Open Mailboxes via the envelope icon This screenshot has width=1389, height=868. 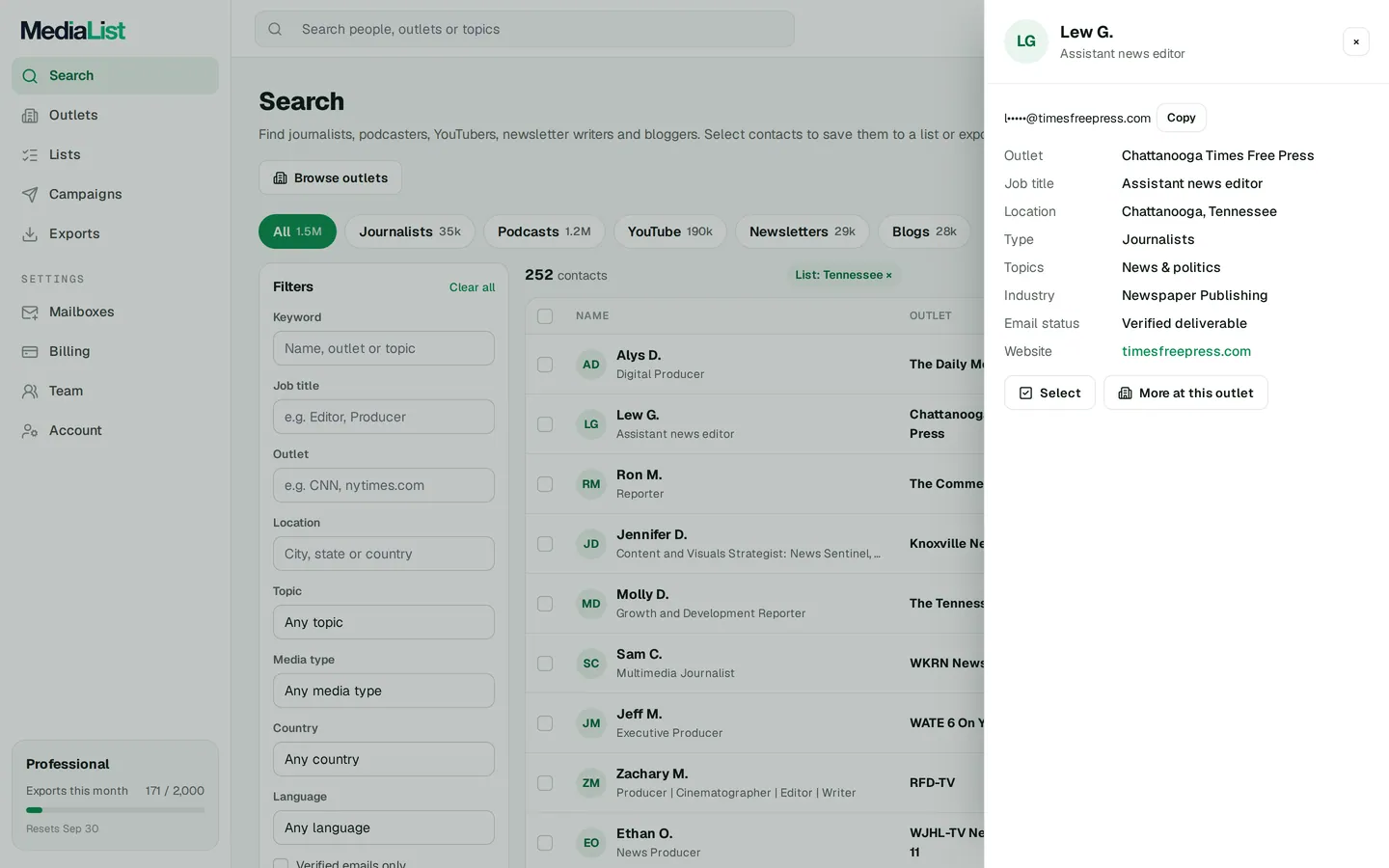click(x=30, y=312)
